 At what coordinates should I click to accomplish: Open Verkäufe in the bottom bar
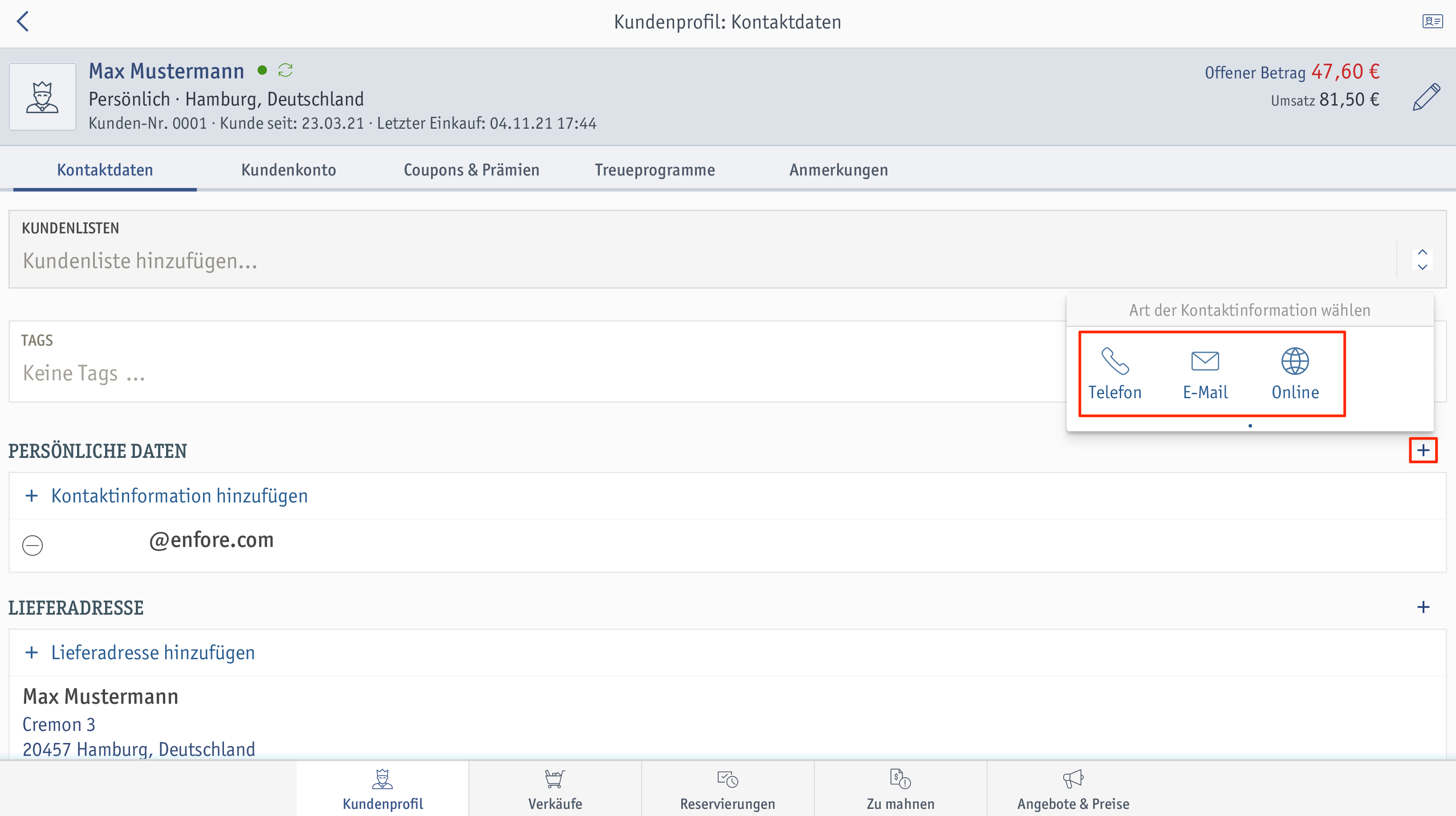coord(555,789)
